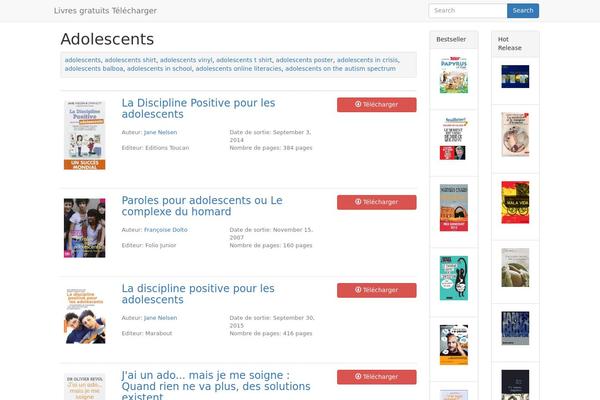Click 'Nombre de pages: 160 pages'
The image size is (600, 400).
click(271, 246)
